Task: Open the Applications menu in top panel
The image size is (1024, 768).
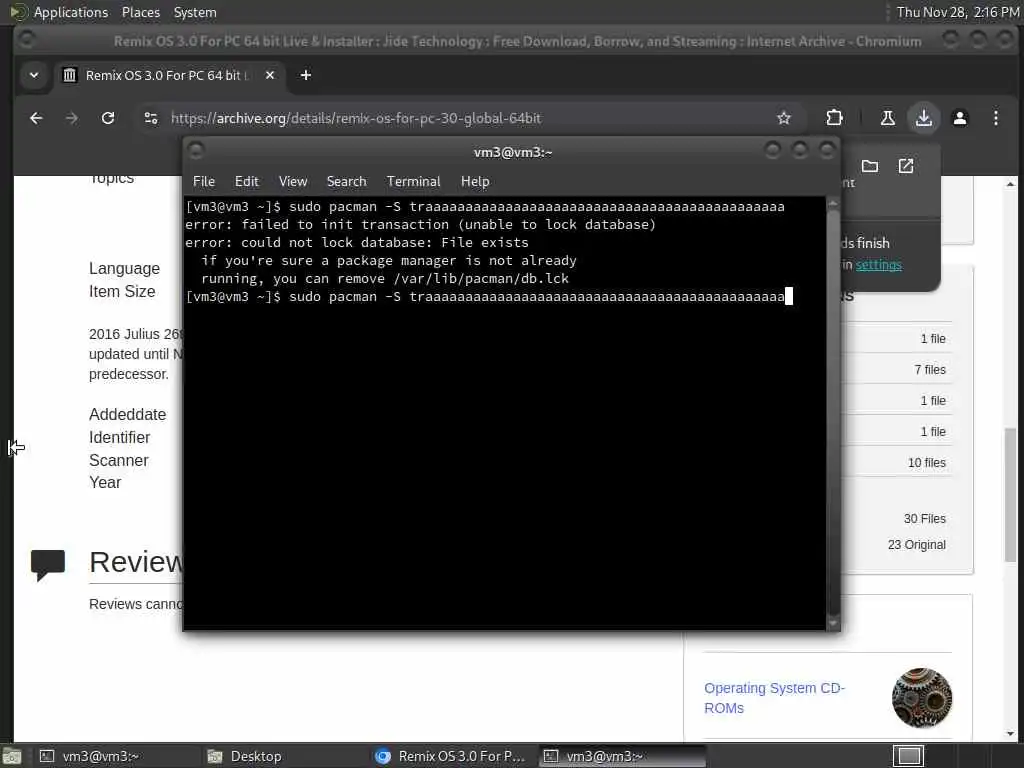Action: tap(71, 12)
